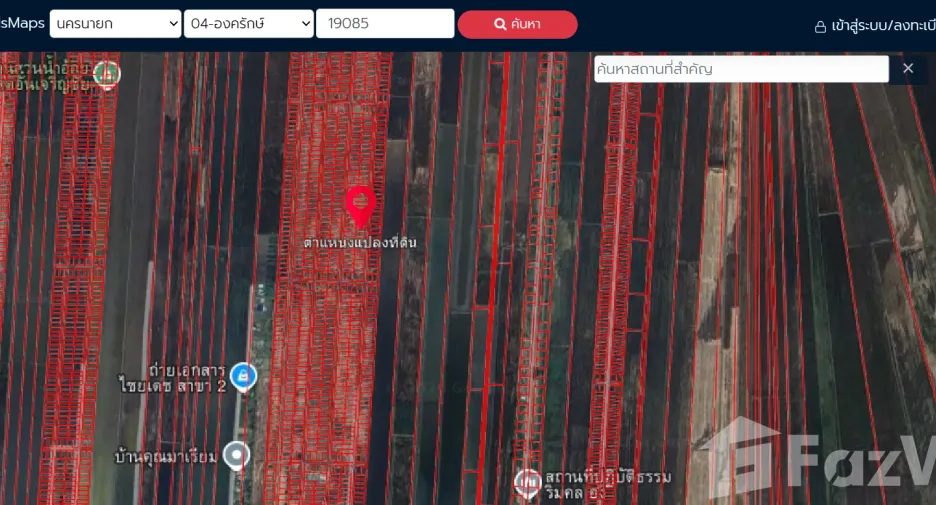Image resolution: width=936 pixels, height=505 pixels.
Task: Click the FazWaz house logo watermark
Action: tap(740, 457)
